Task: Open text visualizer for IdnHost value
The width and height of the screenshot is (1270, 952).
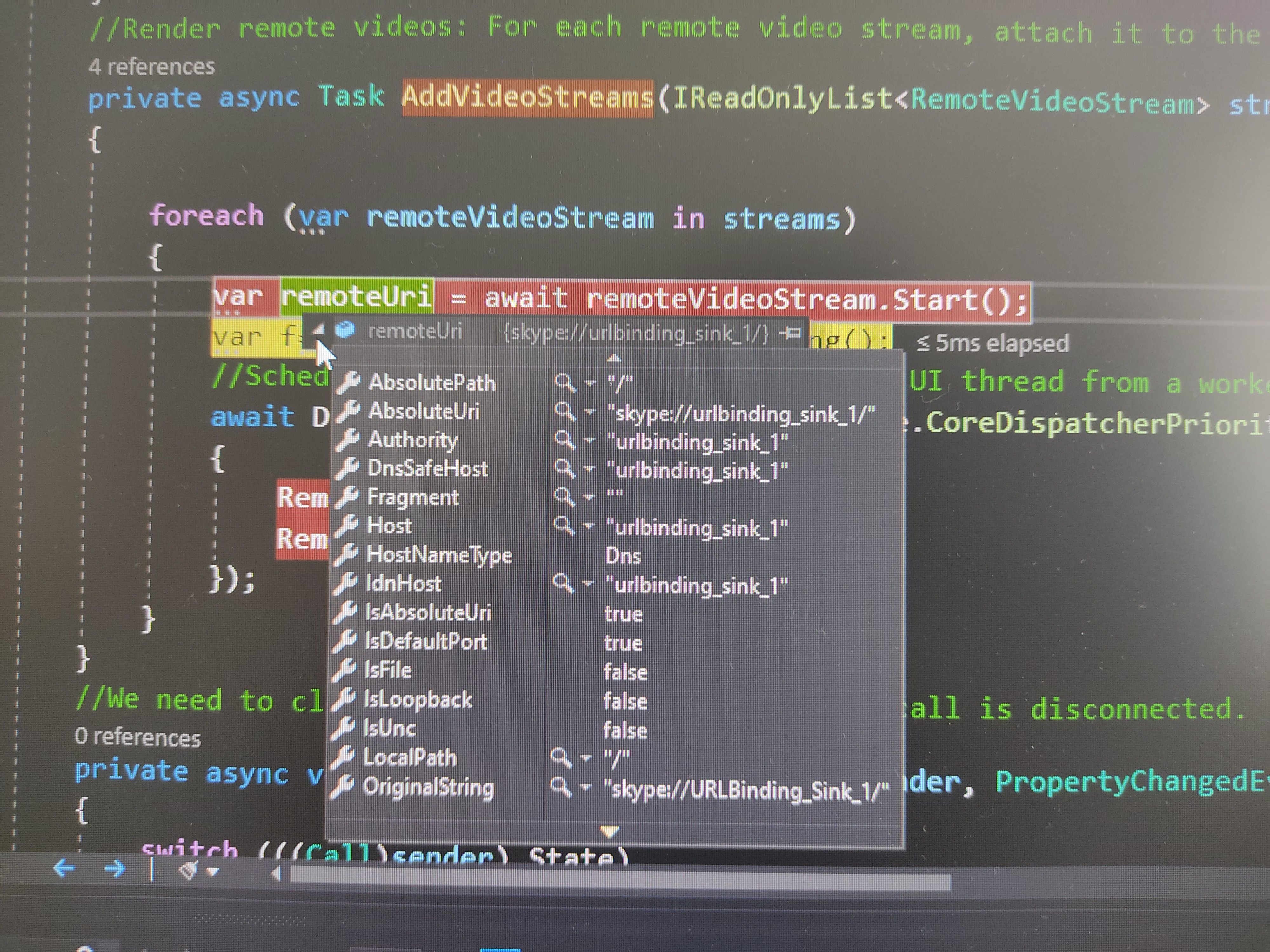Action: (563, 584)
